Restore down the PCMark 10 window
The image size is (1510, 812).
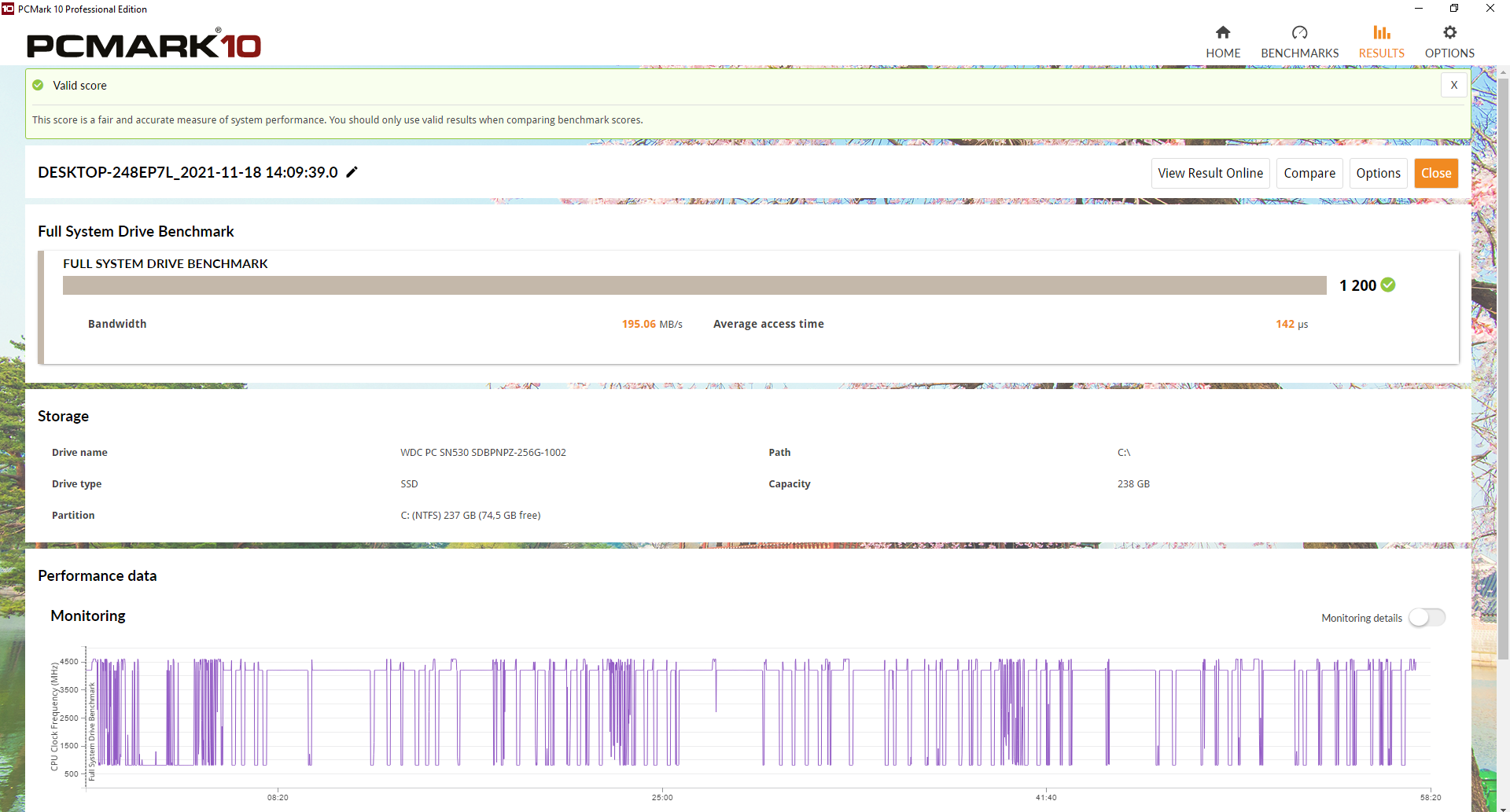point(1453,9)
